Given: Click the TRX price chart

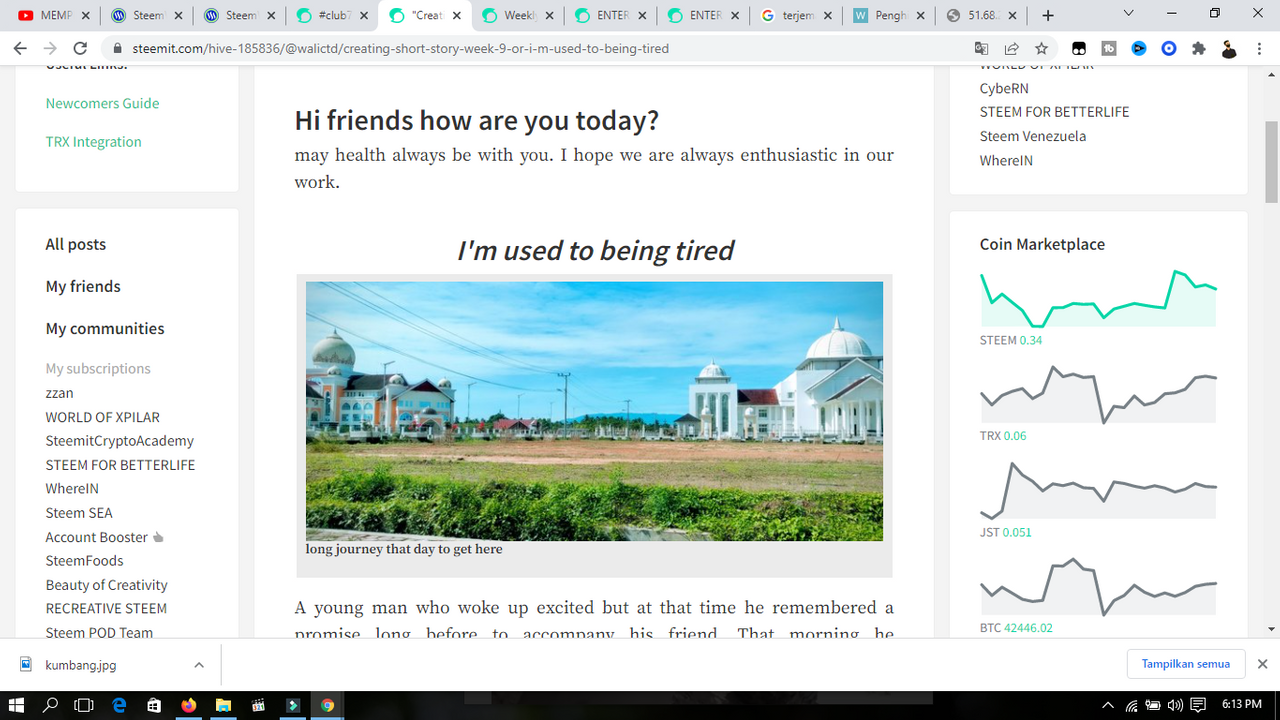Looking at the screenshot, I should (x=1098, y=394).
